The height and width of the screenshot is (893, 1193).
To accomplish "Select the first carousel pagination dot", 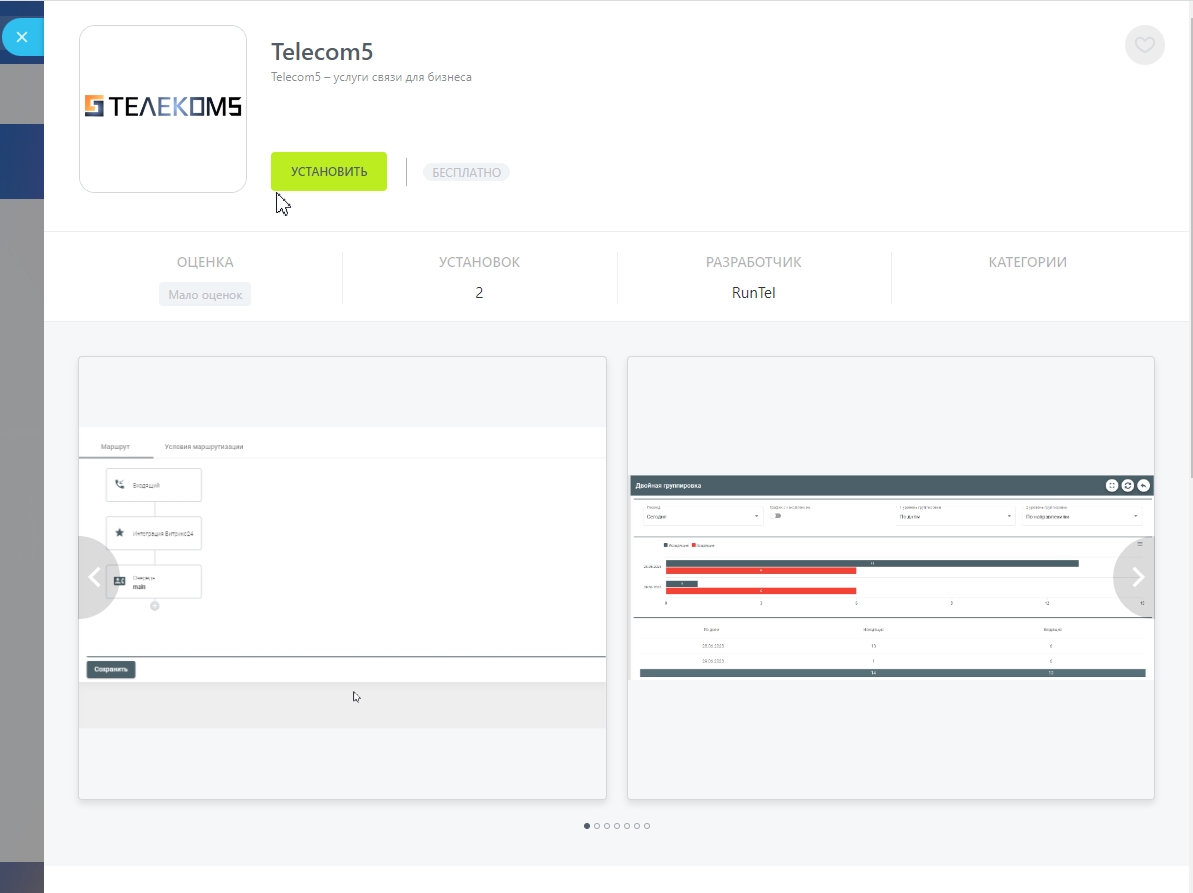I will click(x=587, y=826).
